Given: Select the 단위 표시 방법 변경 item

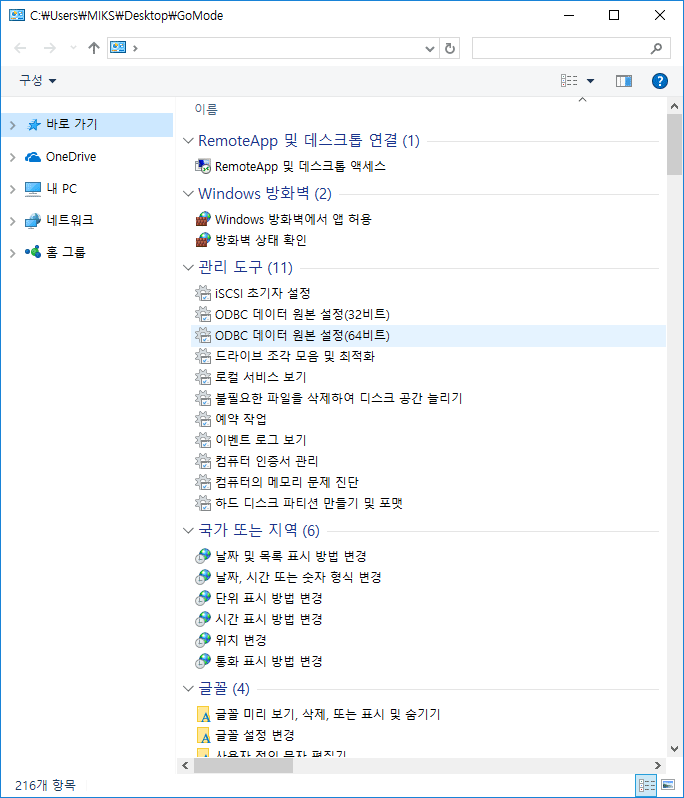Looking at the screenshot, I should pos(269,598).
